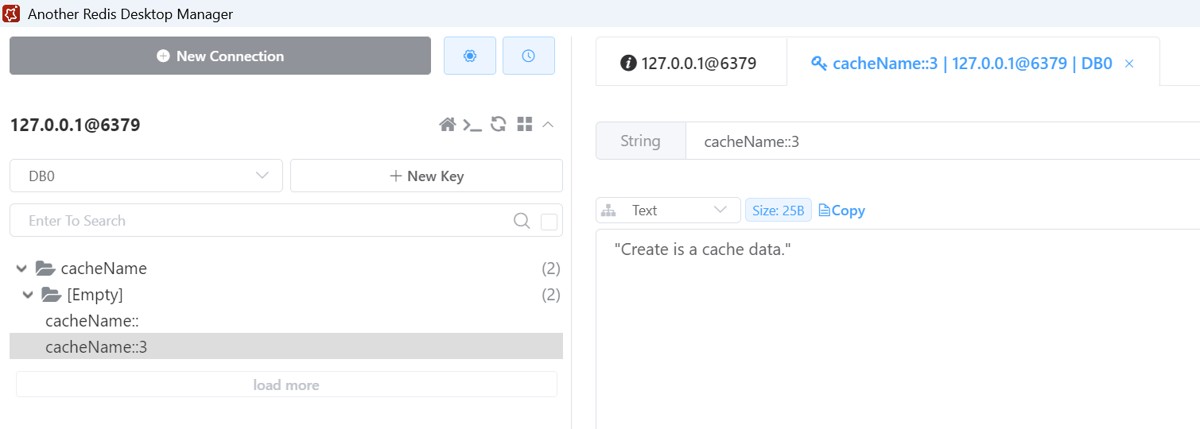Open the settings gear button

469,56
